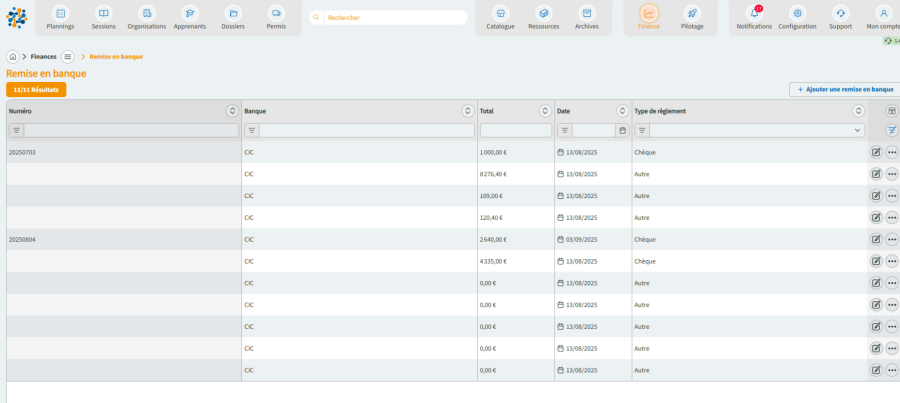Open the Catalogue module
Screen dimensions: 900x403
500,18
